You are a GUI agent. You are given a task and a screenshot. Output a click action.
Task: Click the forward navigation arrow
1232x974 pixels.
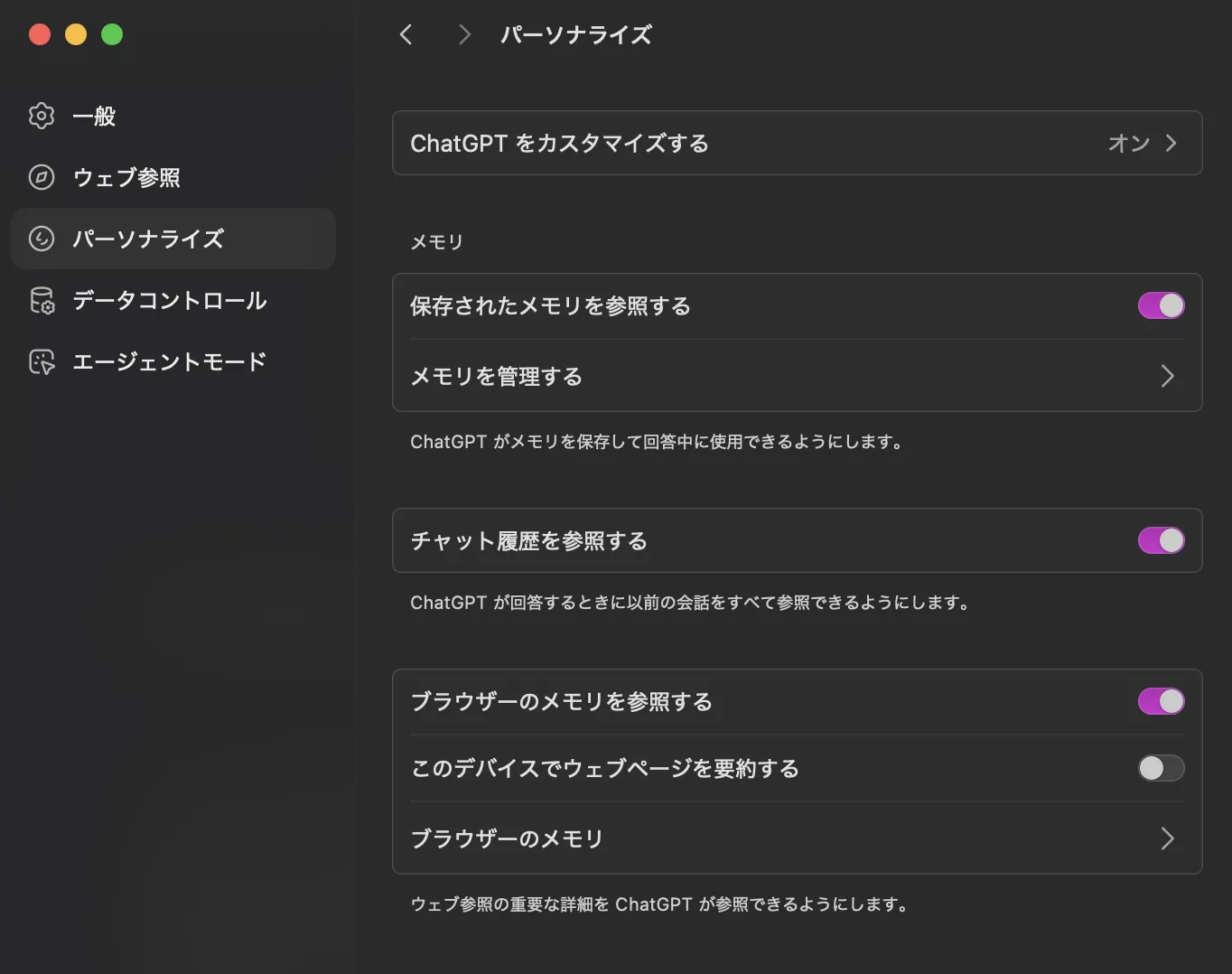pos(463,34)
